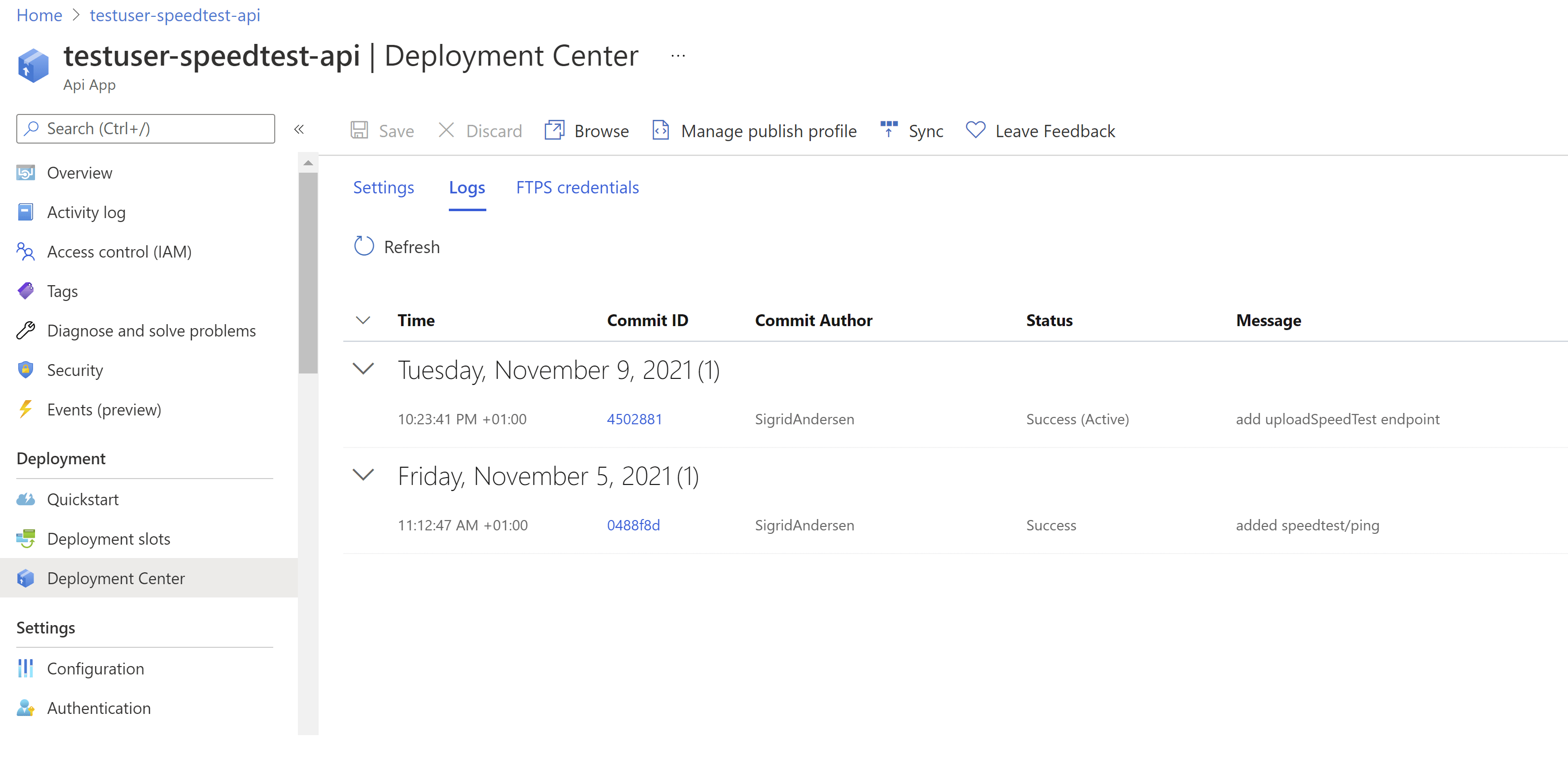Switch to the FTPS credentials tab
1568x782 pixels.
point(577,187)
